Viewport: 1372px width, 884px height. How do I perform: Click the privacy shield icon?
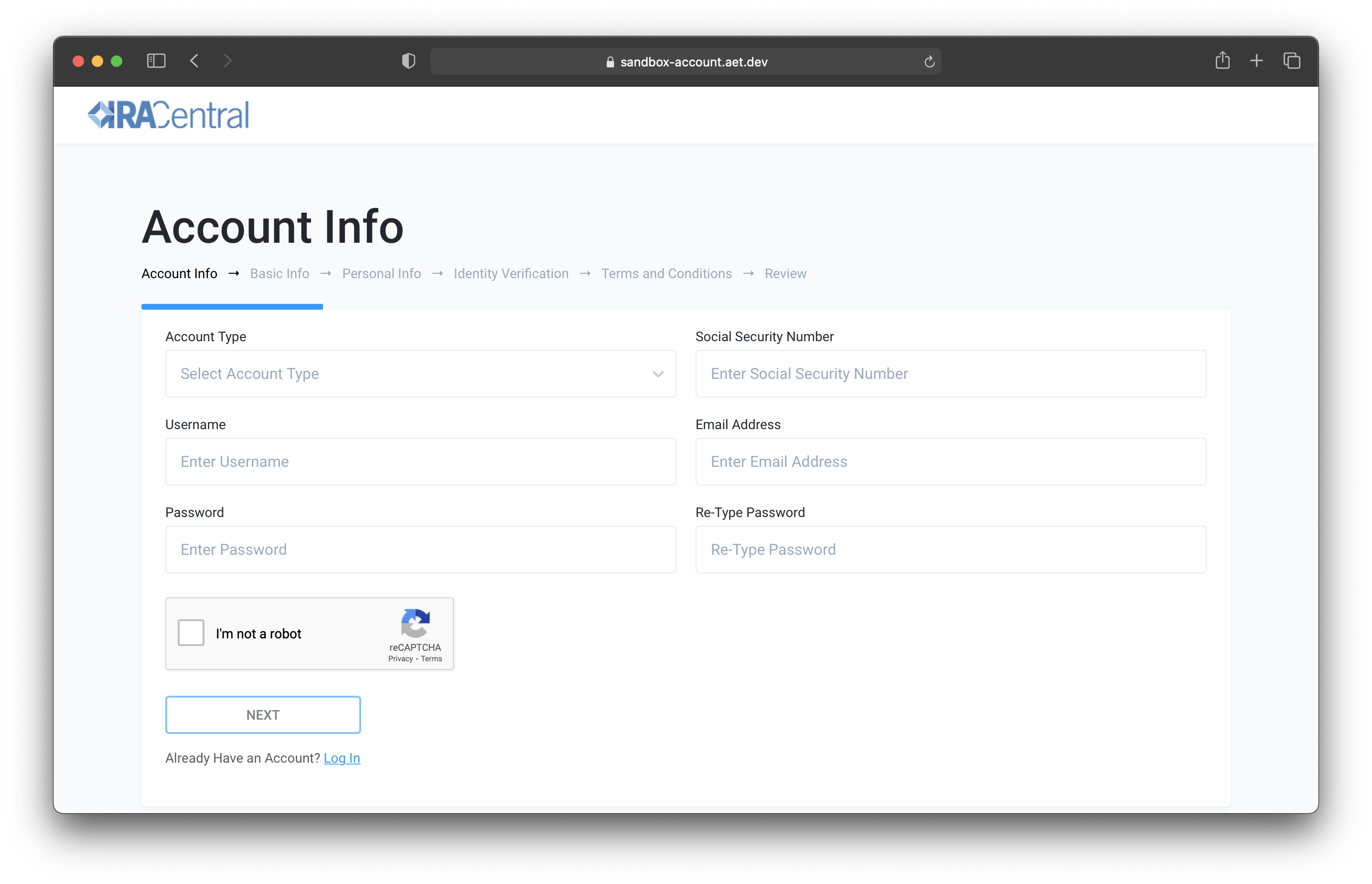point(408,61)
